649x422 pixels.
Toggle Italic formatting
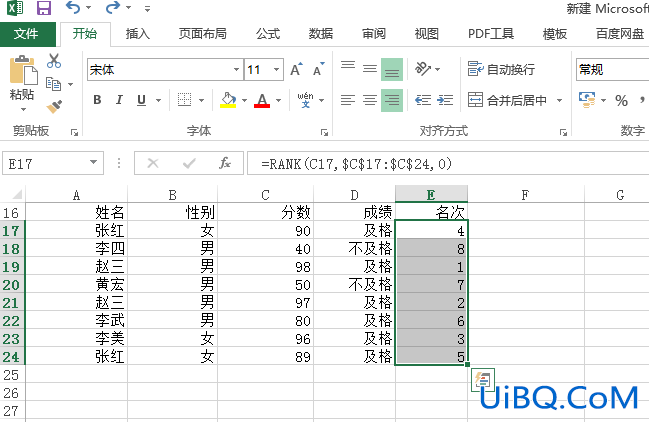click(x=119, y=100)
